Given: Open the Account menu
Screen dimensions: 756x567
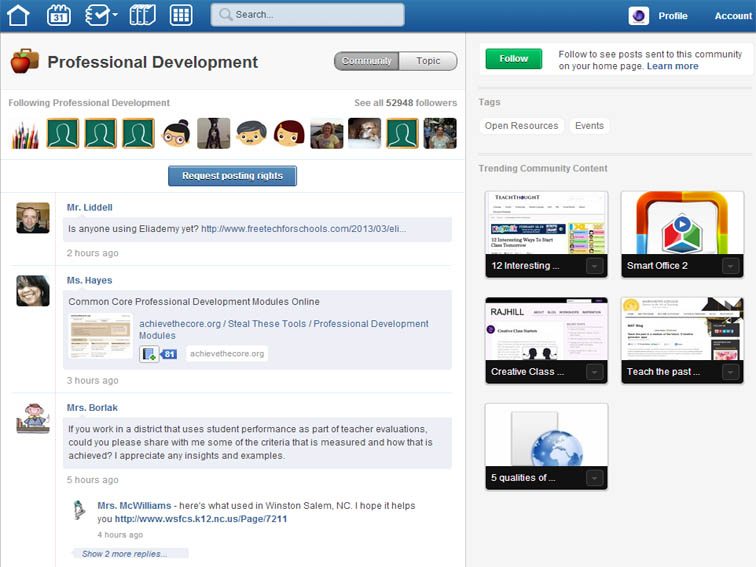Looking at the screenshot, I should (733, 16).
